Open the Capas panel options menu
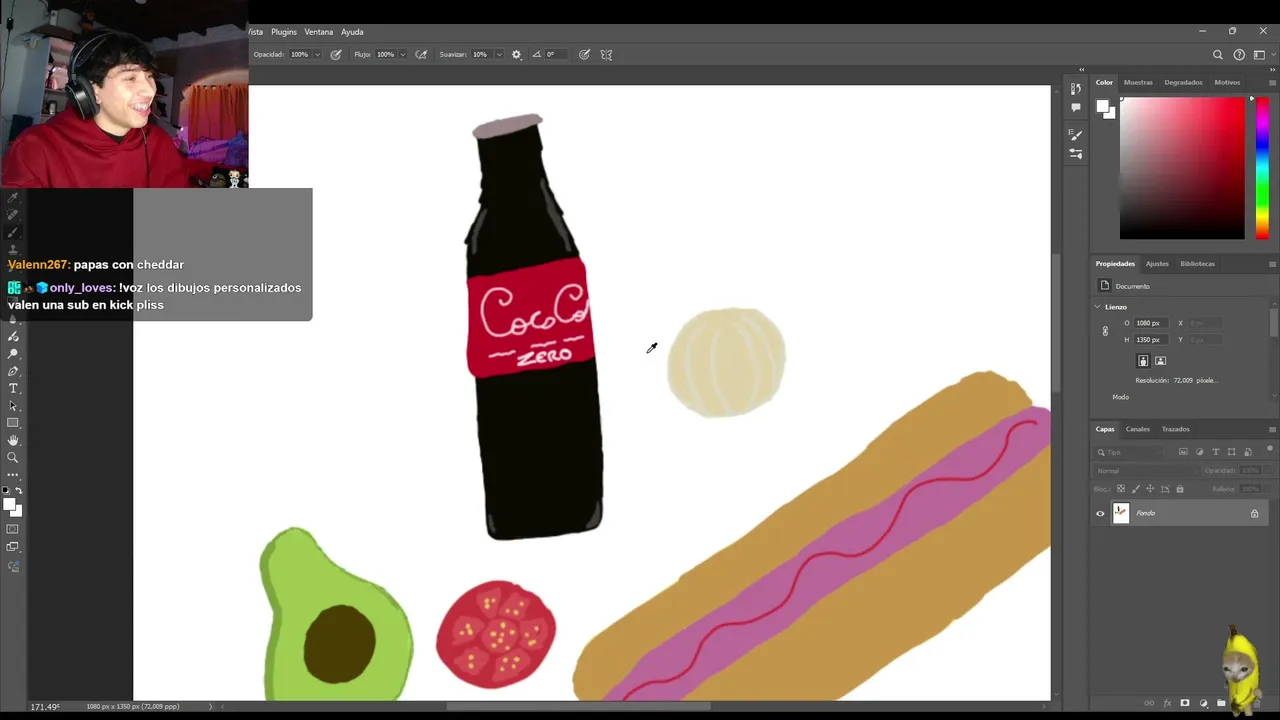This screenshot has height=720, width=1280. pos(1272,430)
